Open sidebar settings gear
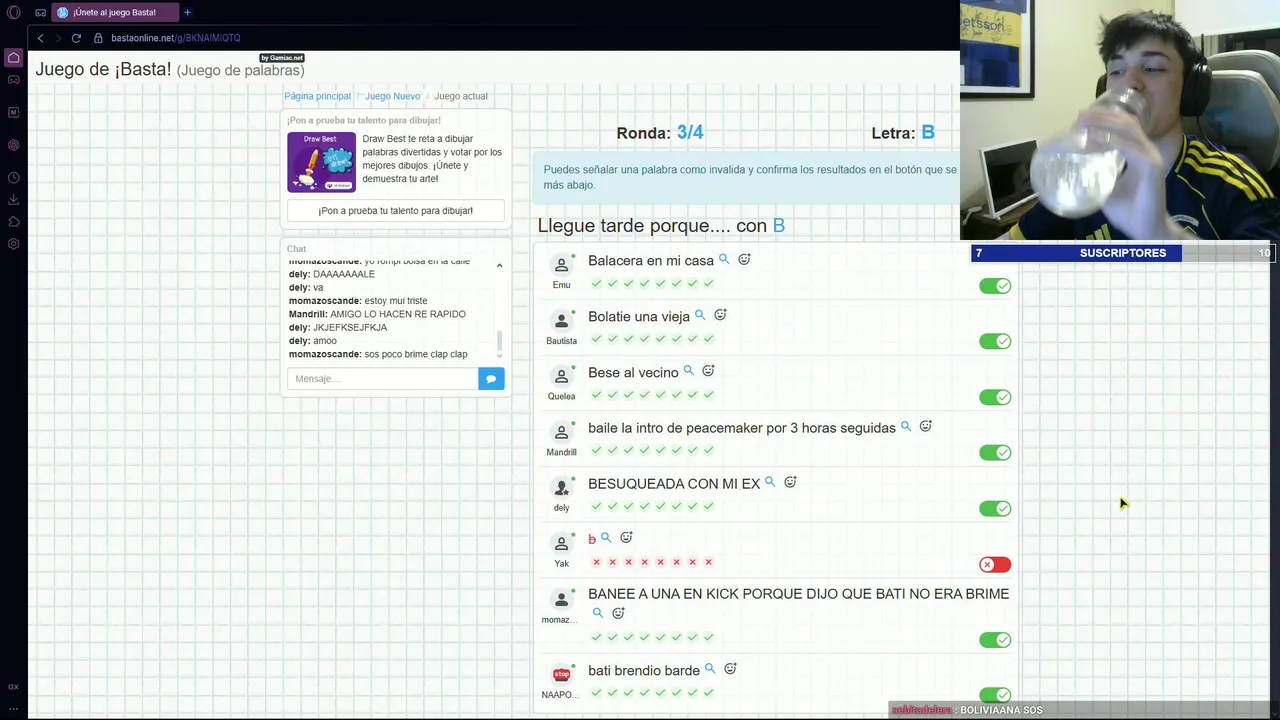Viewport: 1280px width, 720px height. [13, 244]
